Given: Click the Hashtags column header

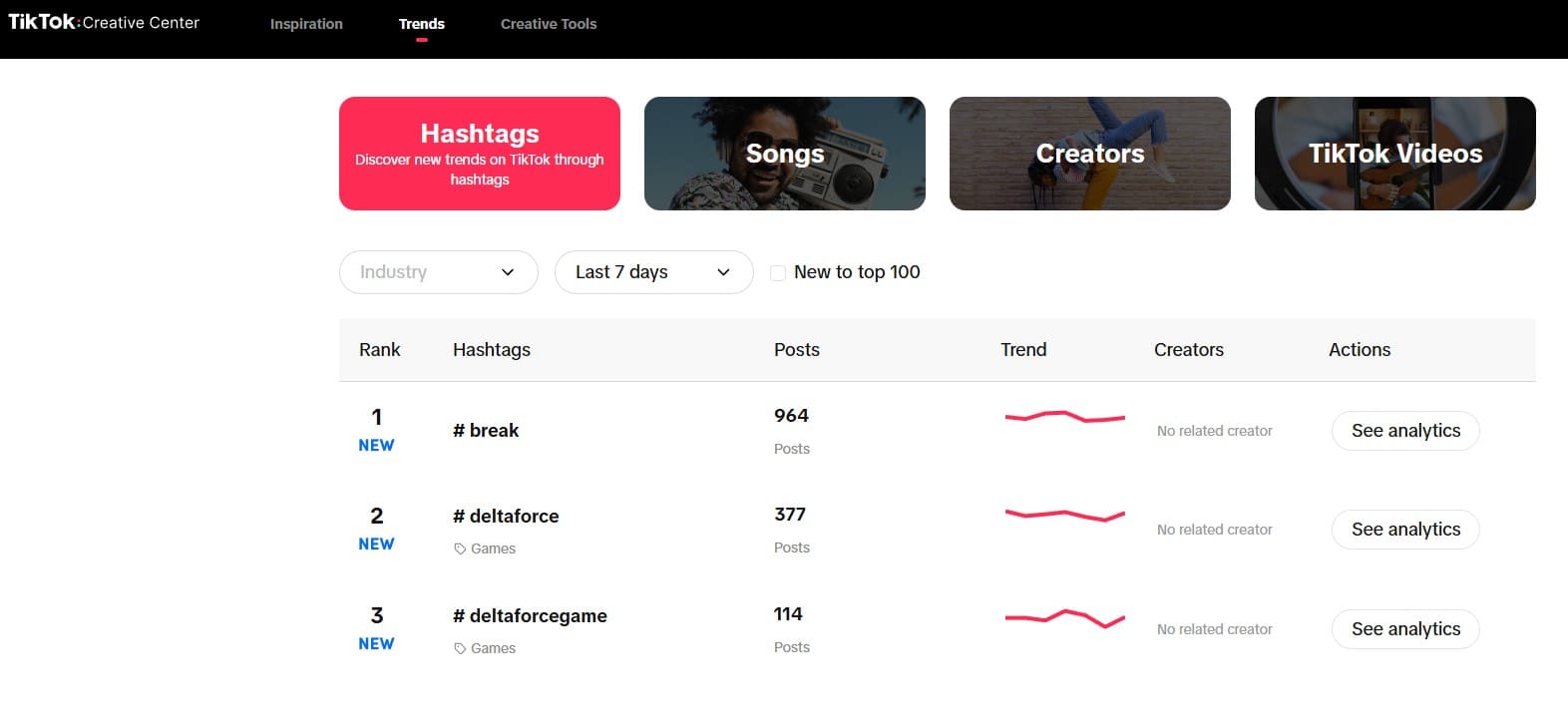Looking at the screenshot, I should click(492, 350).
